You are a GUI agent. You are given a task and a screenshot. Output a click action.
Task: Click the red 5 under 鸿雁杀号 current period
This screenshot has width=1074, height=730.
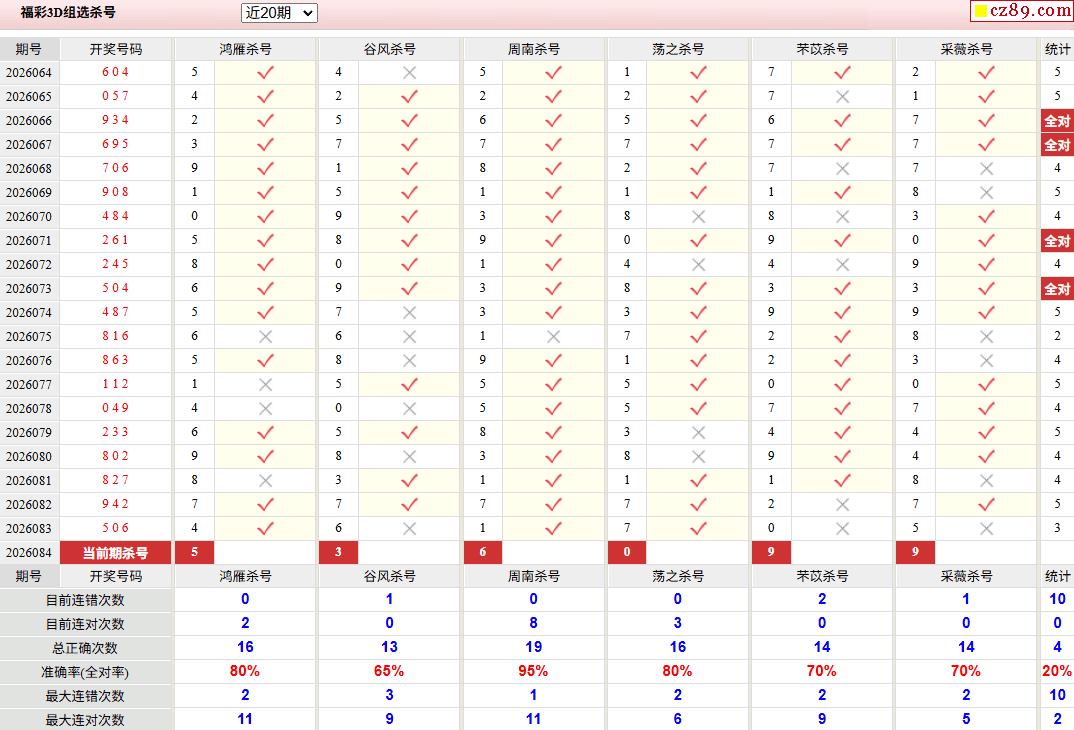coord(195,552)
